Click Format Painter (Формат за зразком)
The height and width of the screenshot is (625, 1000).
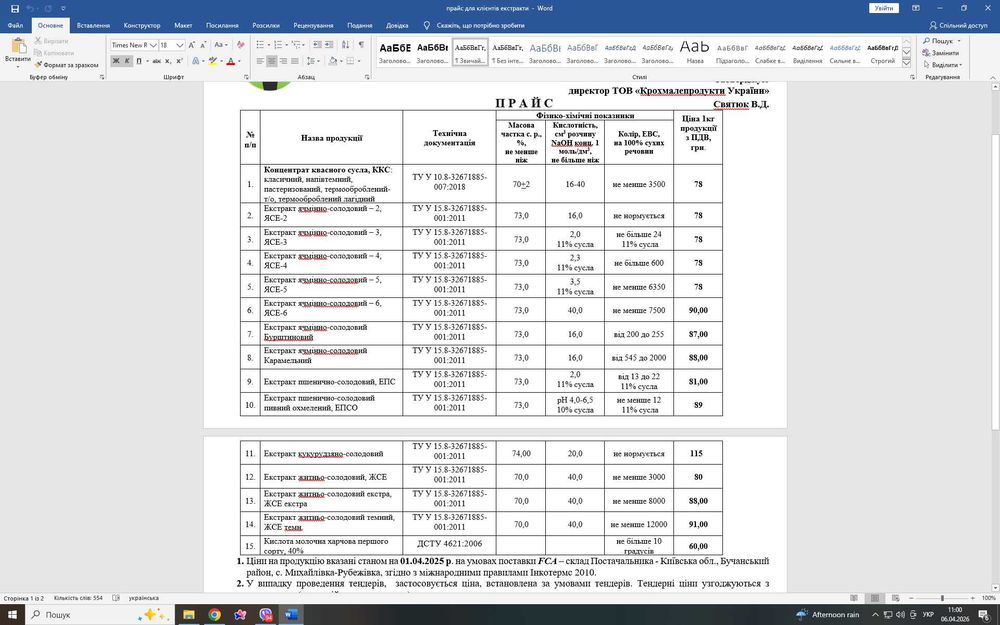(x=66, y=65)
